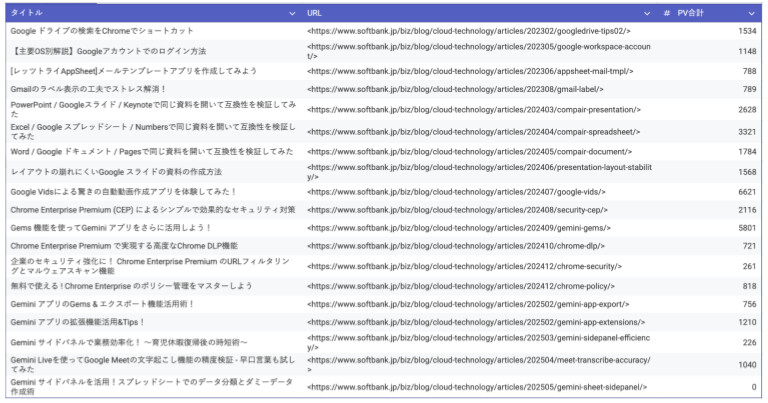Screen dimensions: 768x403
Task: Click the URL containing gemini-sidepanel-efficiency
Action: point(479,342)
